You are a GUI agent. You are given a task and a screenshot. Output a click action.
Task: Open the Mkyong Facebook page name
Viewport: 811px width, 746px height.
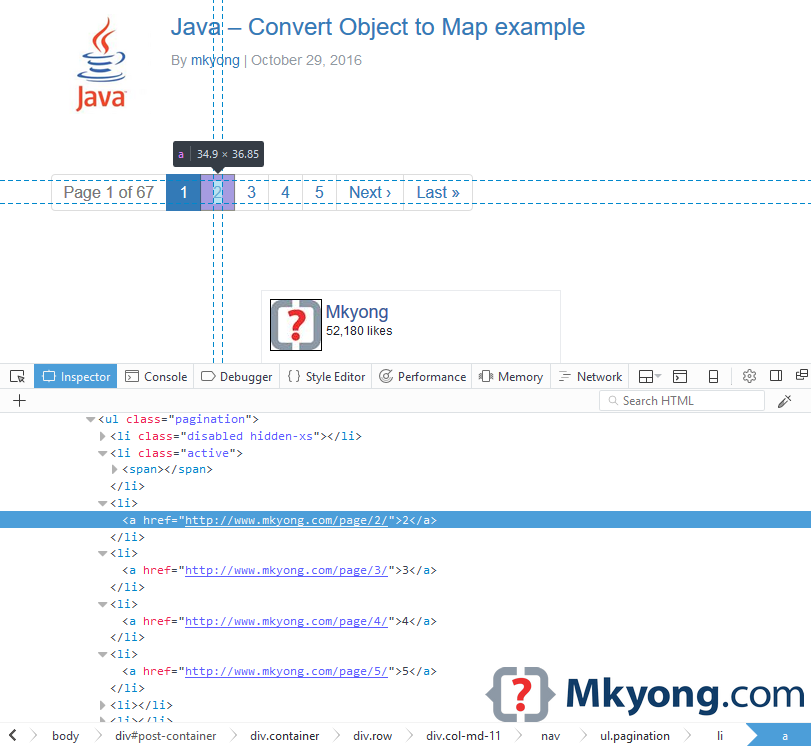[357, 312]
